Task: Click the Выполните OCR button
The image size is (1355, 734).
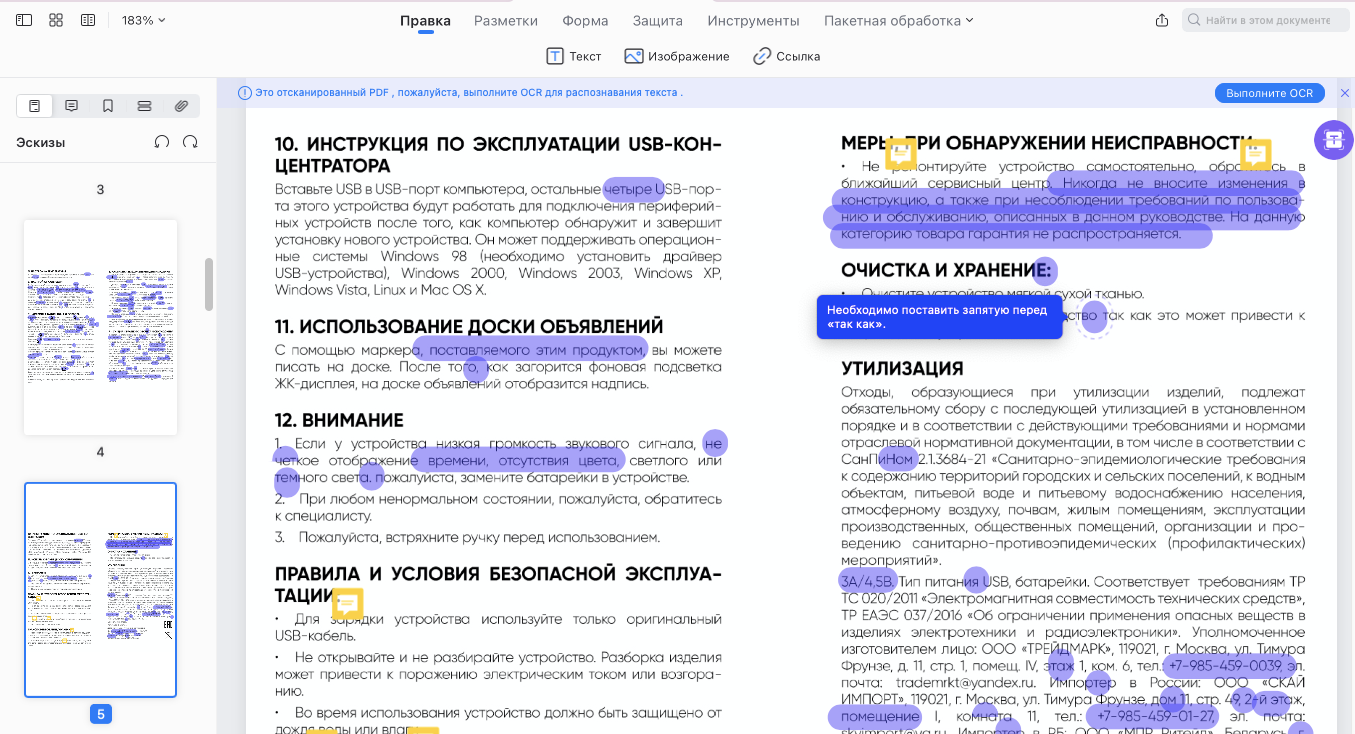Action: pyautogui.click(x=1269, y=93)
